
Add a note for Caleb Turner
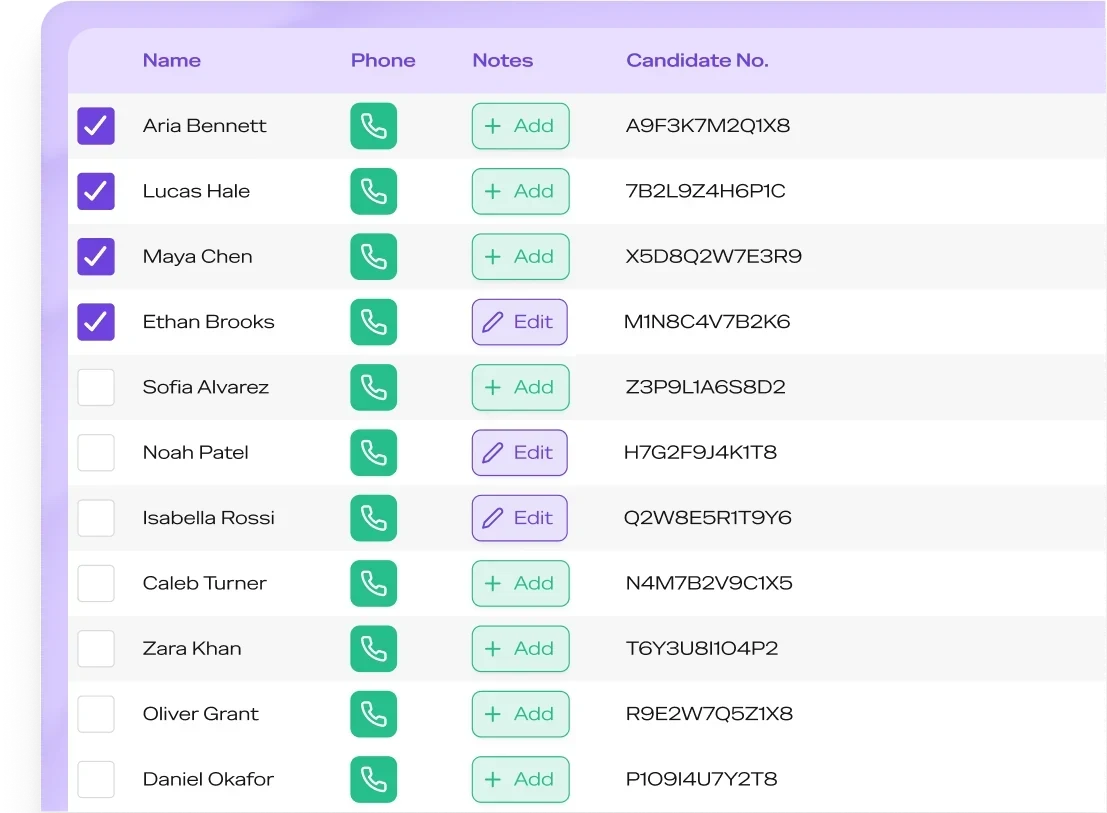(x=520, y=584)
